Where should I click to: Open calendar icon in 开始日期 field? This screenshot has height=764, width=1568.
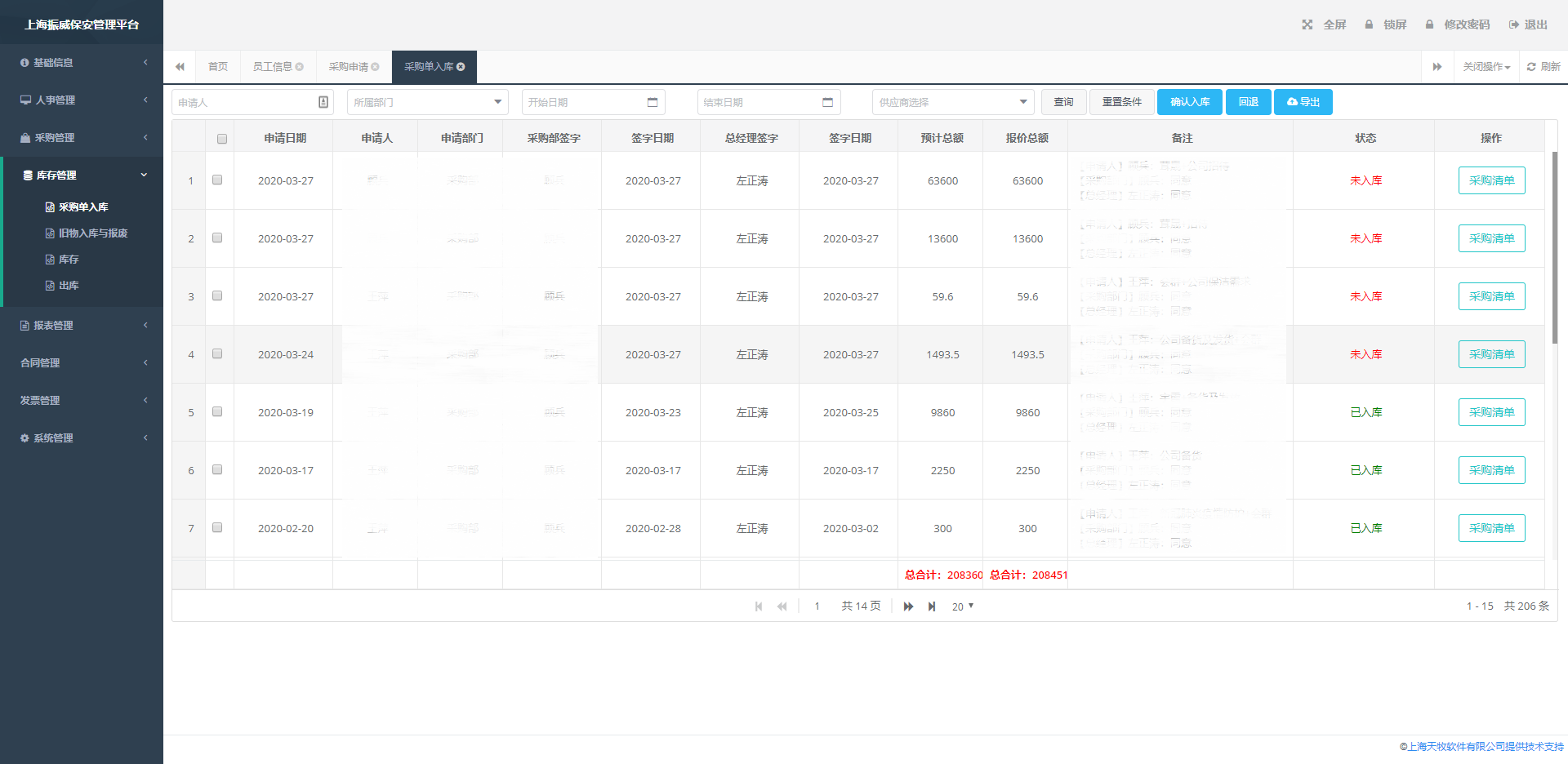pyautogui.click(x=653, y=102)
